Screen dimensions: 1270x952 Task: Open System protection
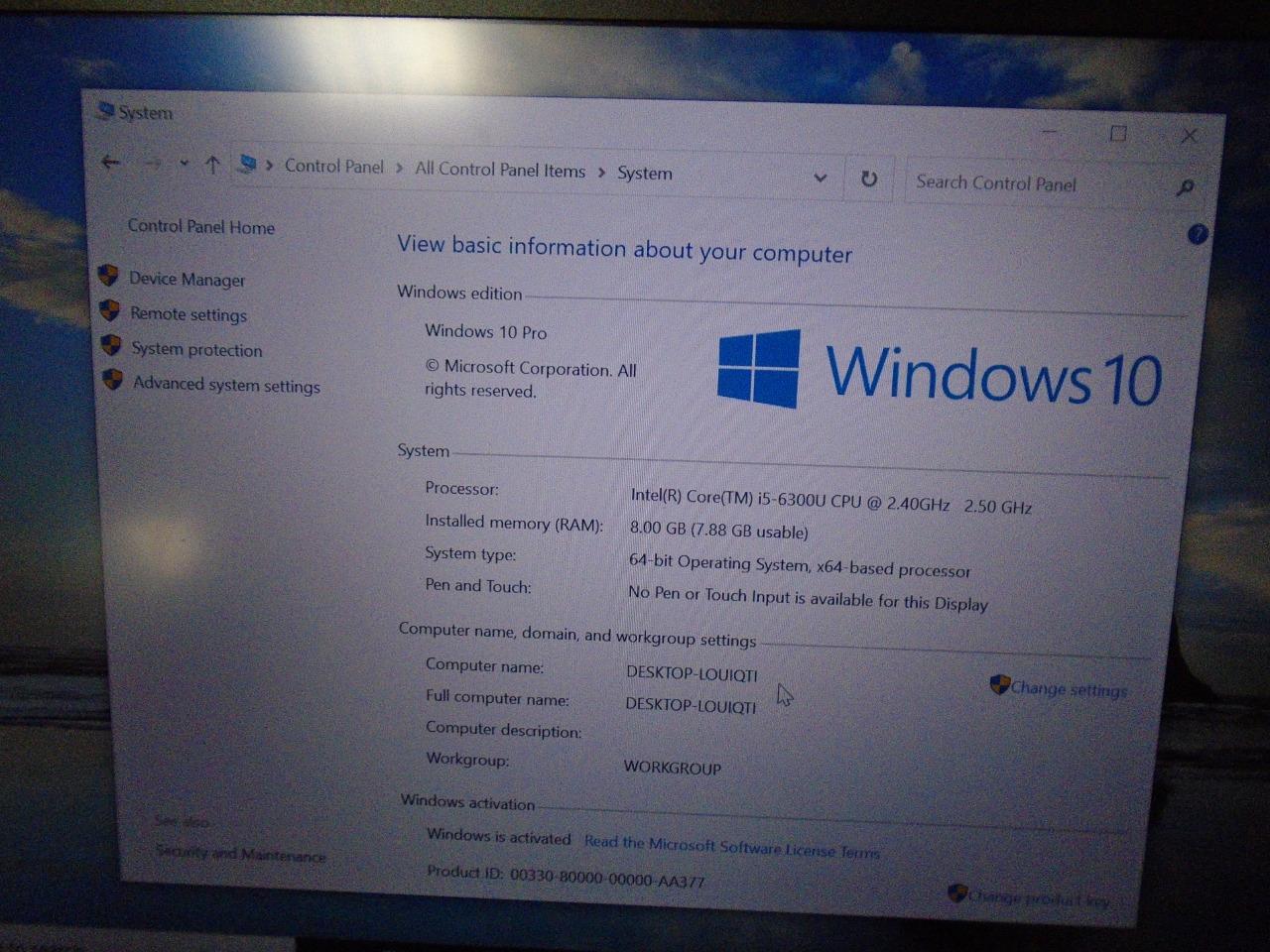[197, 350]
